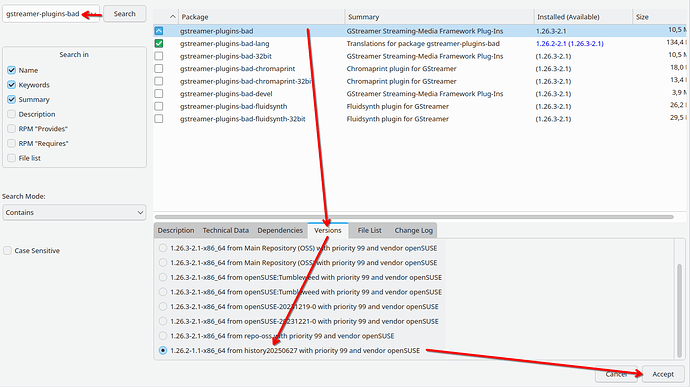Disable searching in Keywords
Screen dimensions: 690x387
tap(11, 85)
